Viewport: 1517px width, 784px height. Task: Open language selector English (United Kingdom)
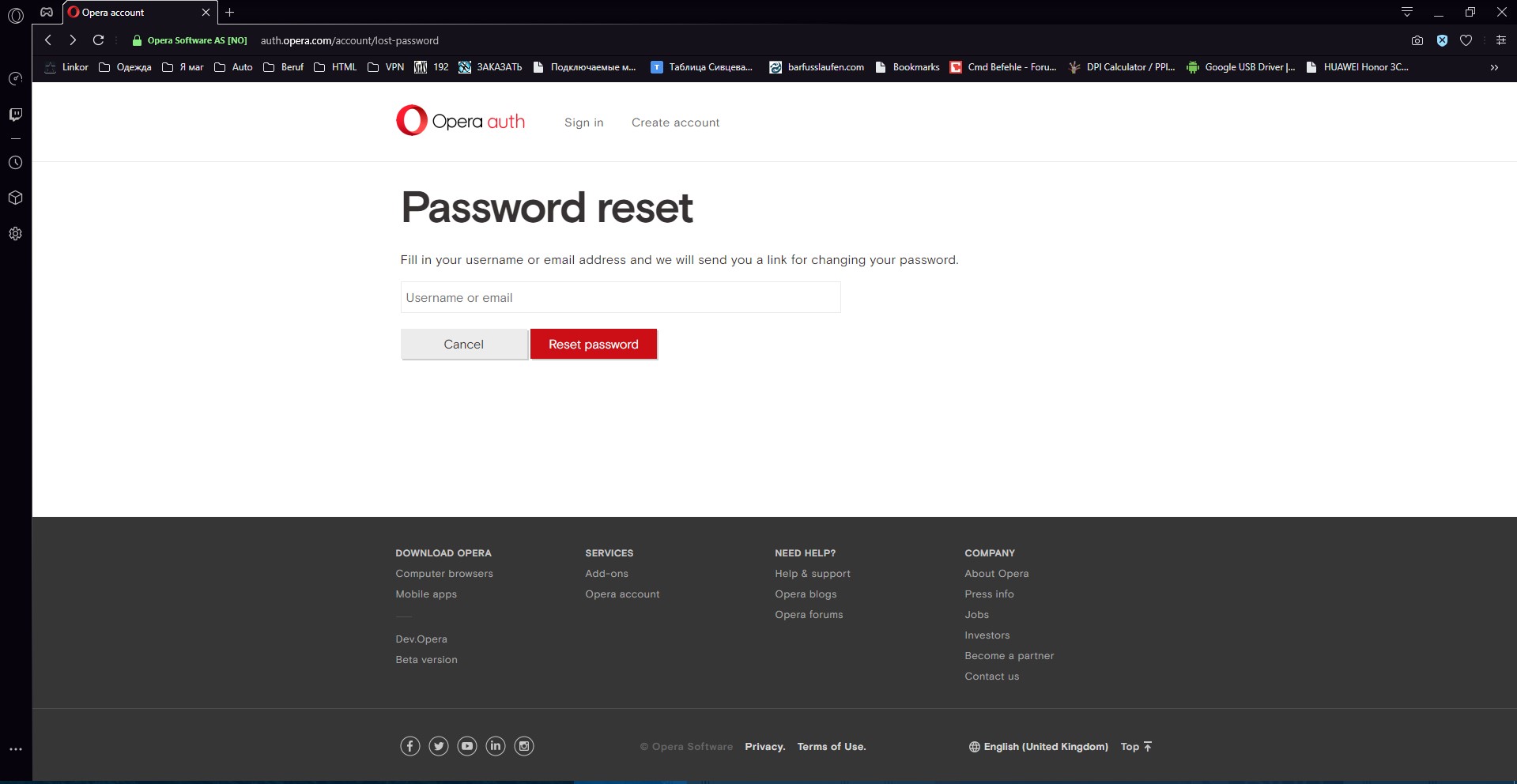1039,747
